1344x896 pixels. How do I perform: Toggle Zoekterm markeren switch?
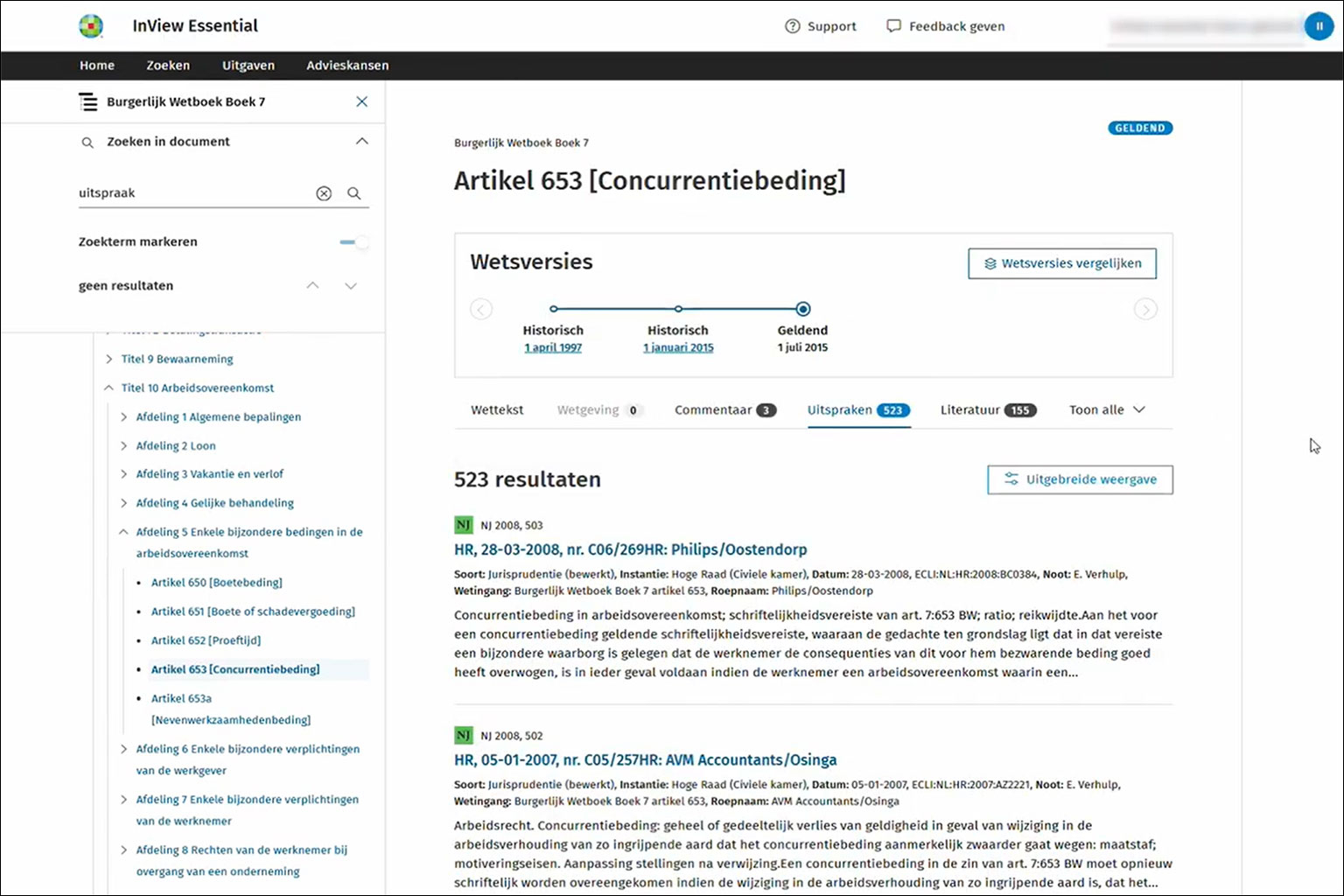click(x=354, y=241)
